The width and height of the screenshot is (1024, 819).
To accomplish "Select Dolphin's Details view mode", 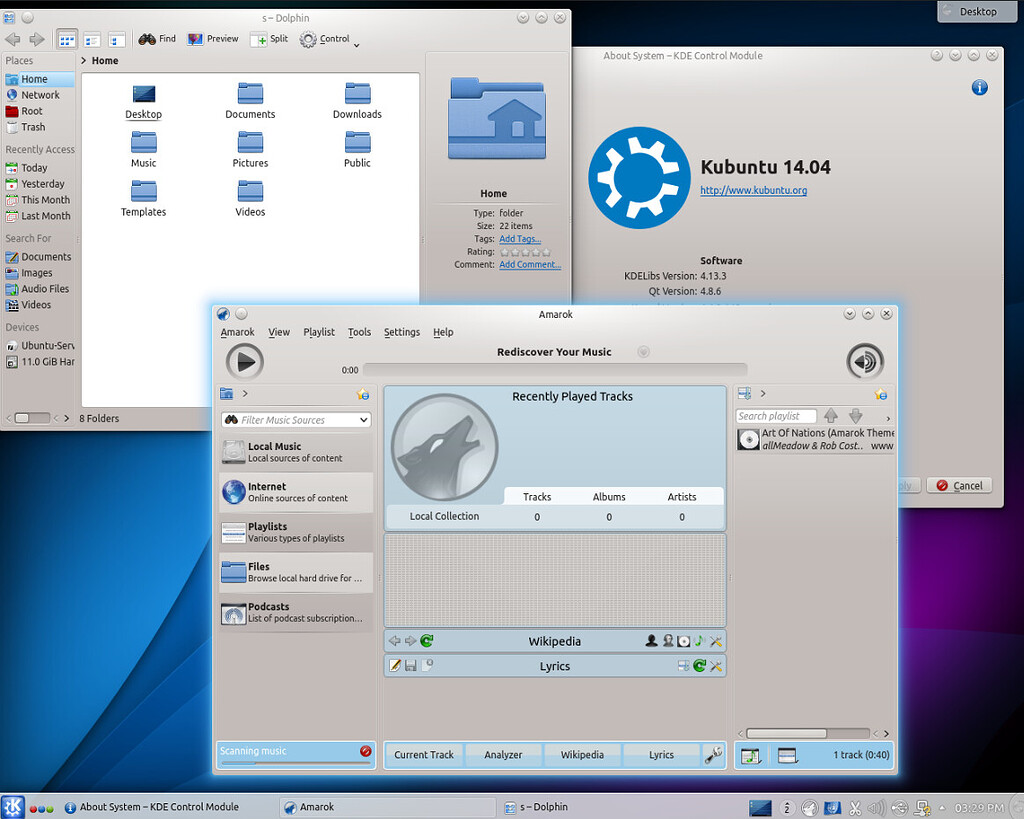I will pos(117,40).
